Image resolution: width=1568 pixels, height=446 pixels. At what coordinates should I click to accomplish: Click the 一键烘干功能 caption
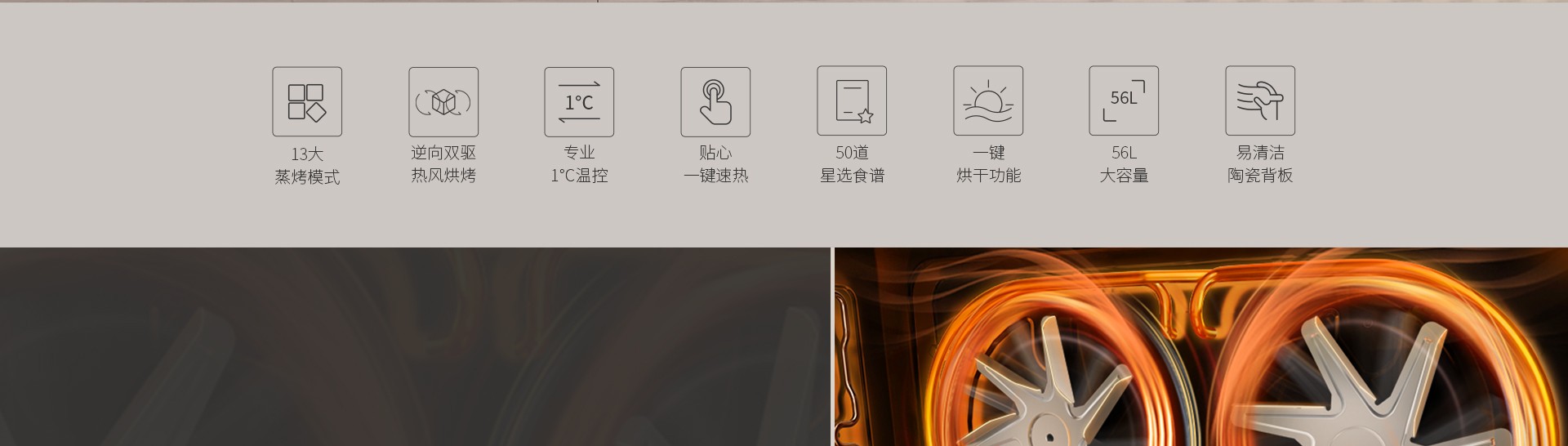(988, 164)
